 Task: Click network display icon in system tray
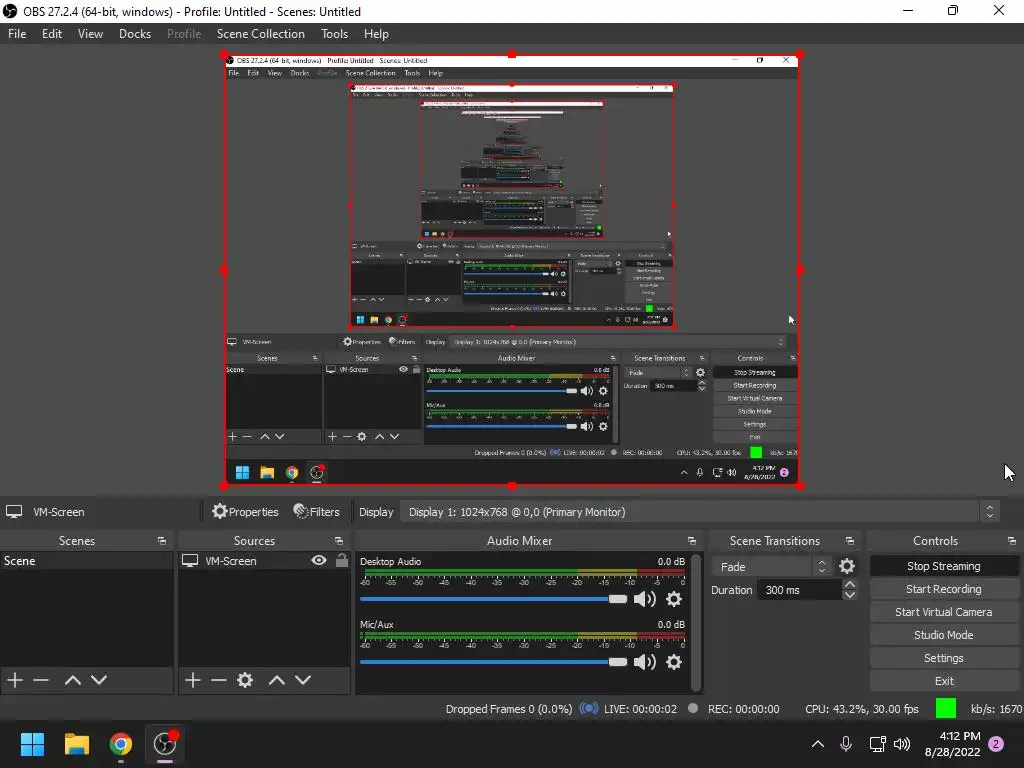click(x=877, y=744)
